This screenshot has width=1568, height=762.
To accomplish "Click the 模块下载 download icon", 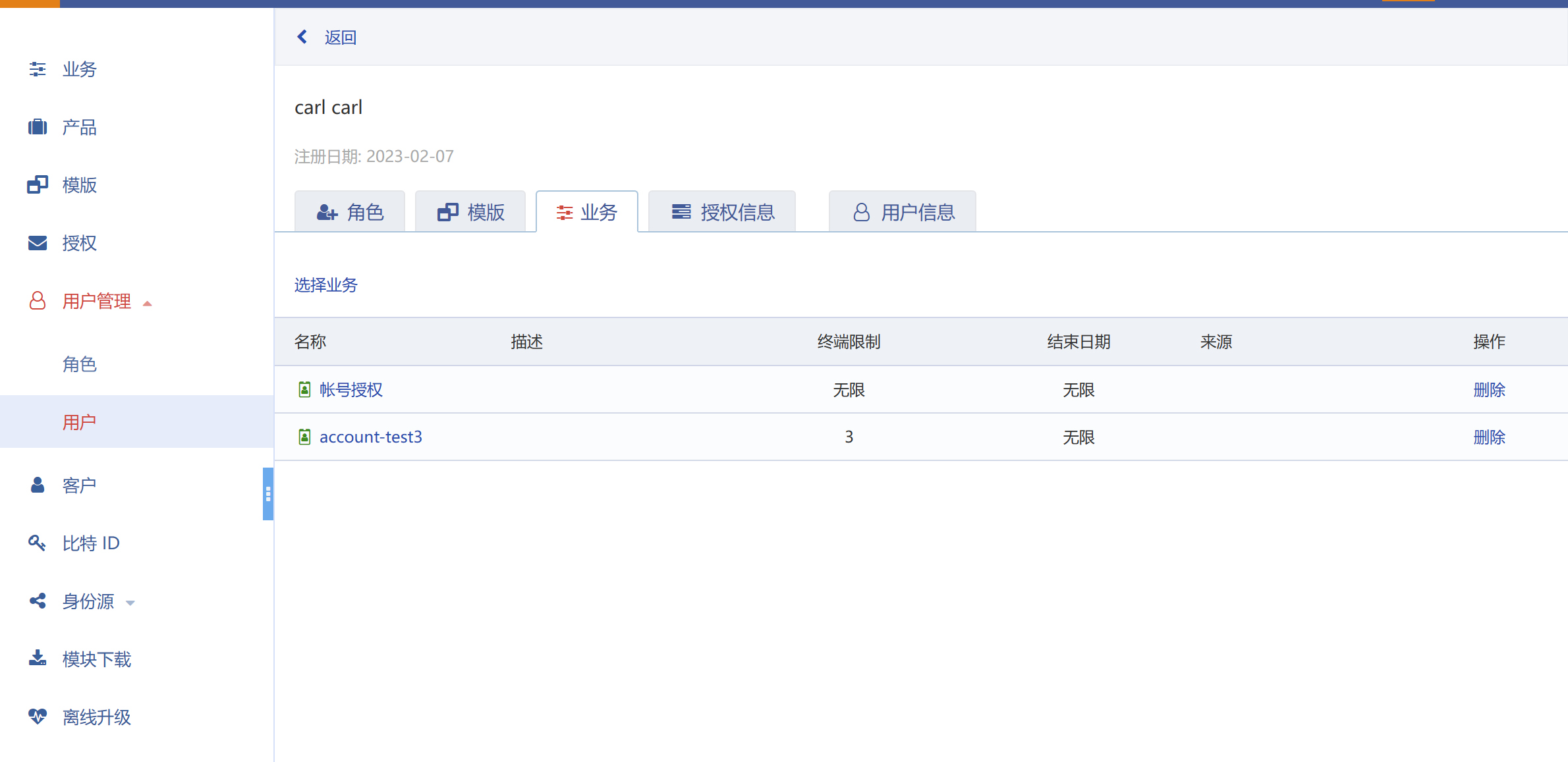I will 38,658.
